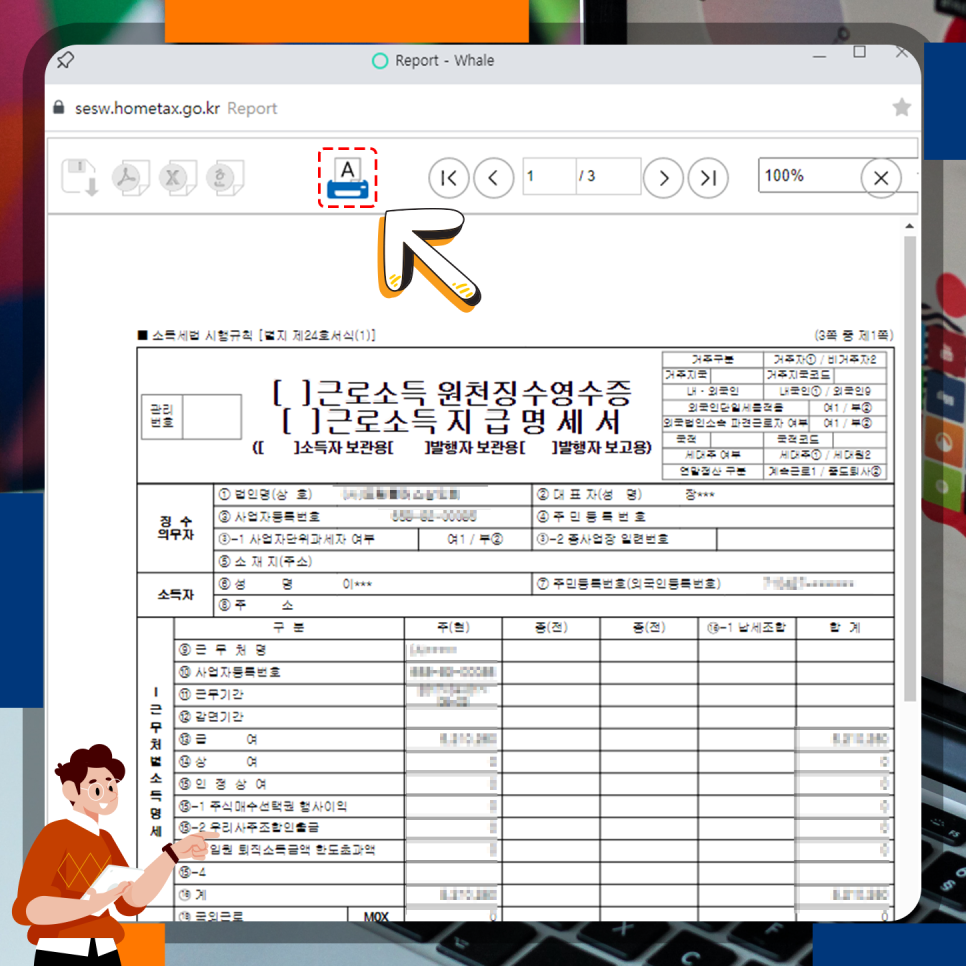Click the 세대주 여부 cell

[712, 455]
